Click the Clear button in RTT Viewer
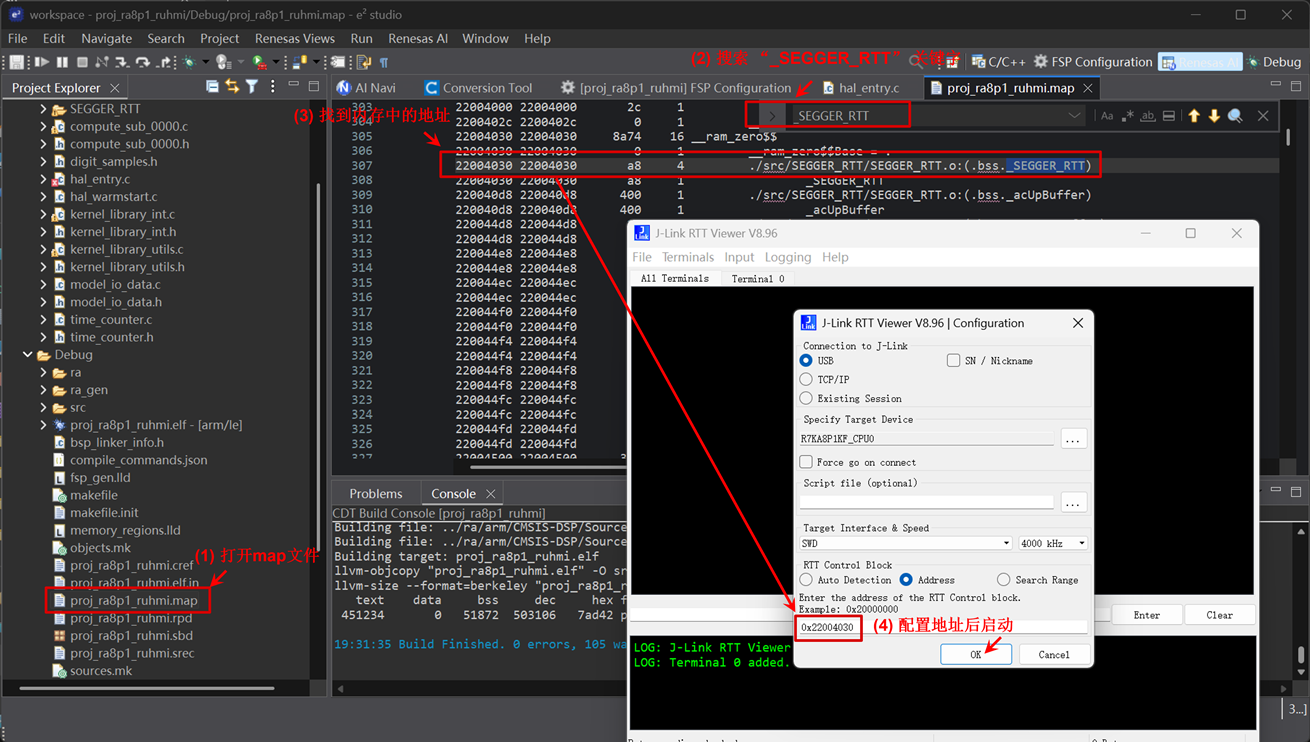1310x742 pixels. click(1219, 615)
